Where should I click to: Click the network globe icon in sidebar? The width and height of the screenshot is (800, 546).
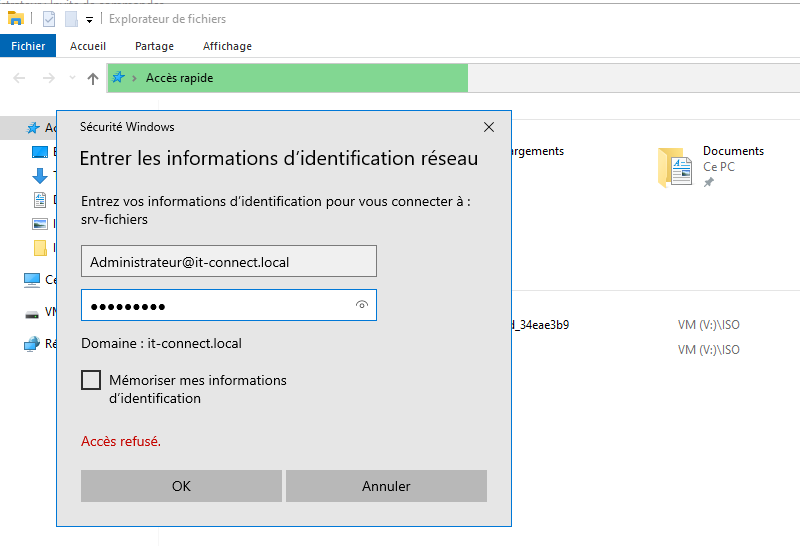pyautogui.click(x=32, y=344)
